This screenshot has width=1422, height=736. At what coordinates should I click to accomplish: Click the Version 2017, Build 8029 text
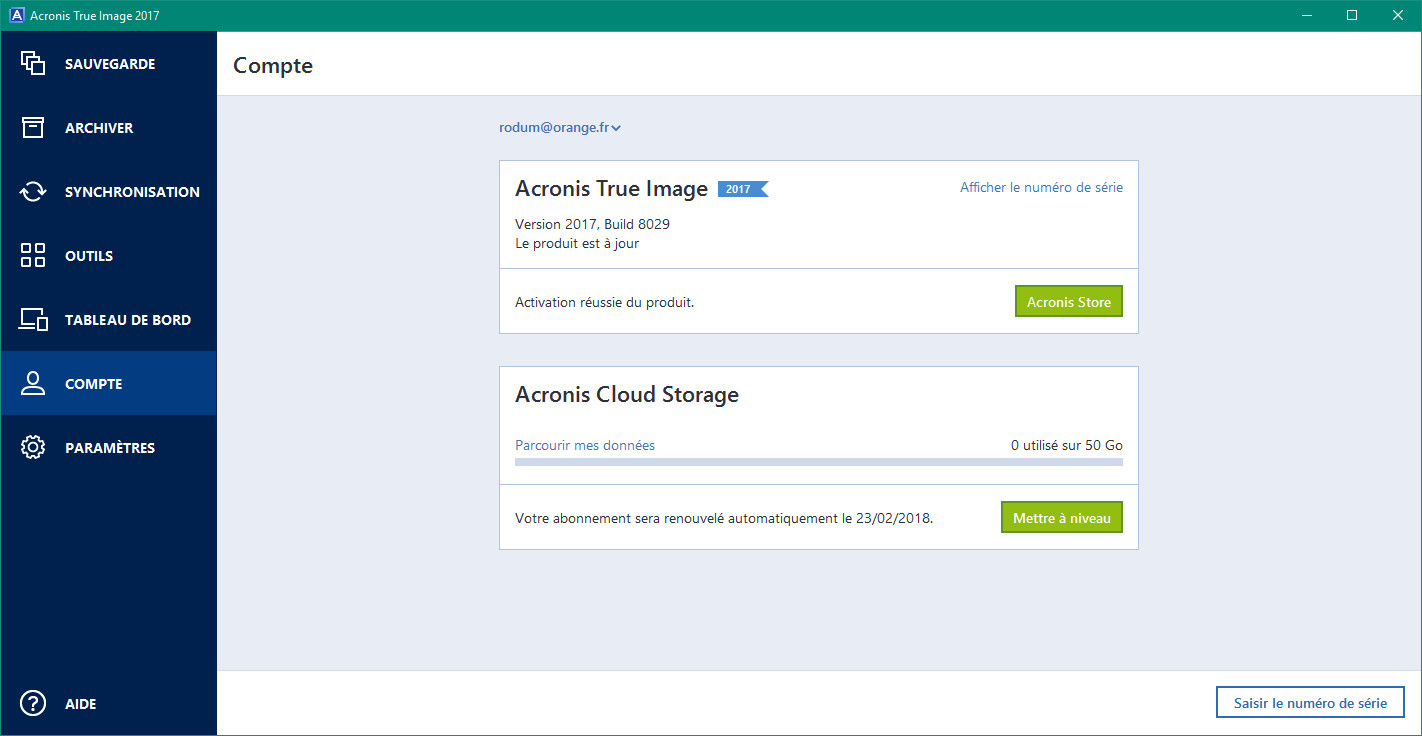[x=592, y=224]
